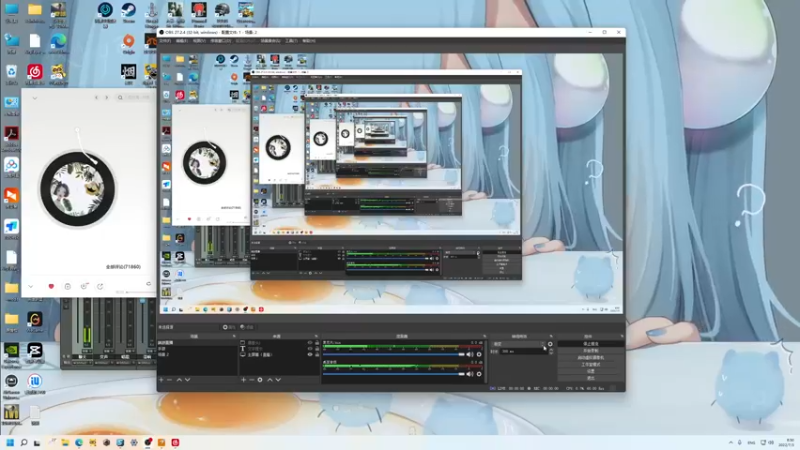
Task: Click share icon in music player
Action: [100, 286]
